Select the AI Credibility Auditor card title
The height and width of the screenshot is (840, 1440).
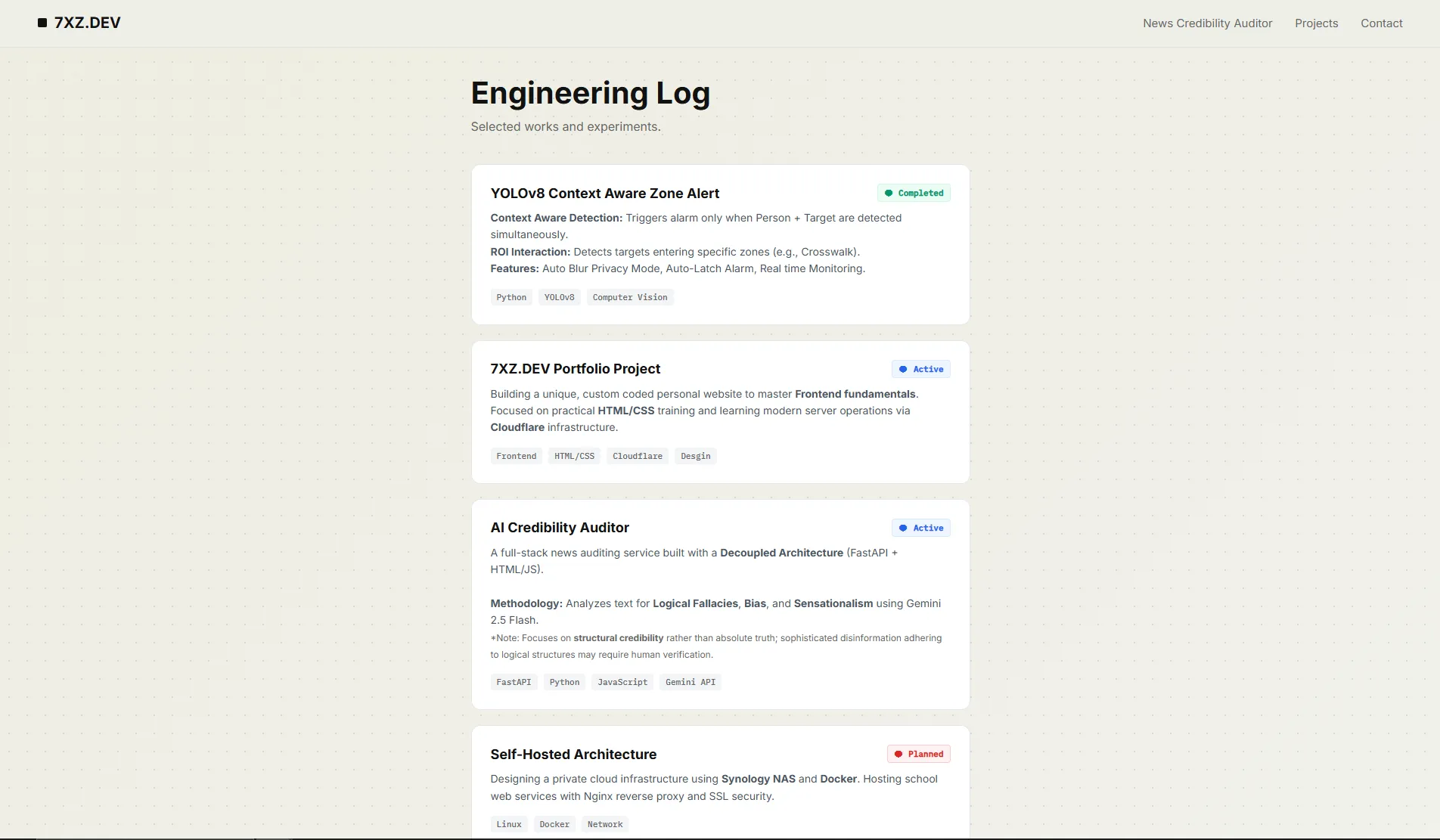[560, 528]
